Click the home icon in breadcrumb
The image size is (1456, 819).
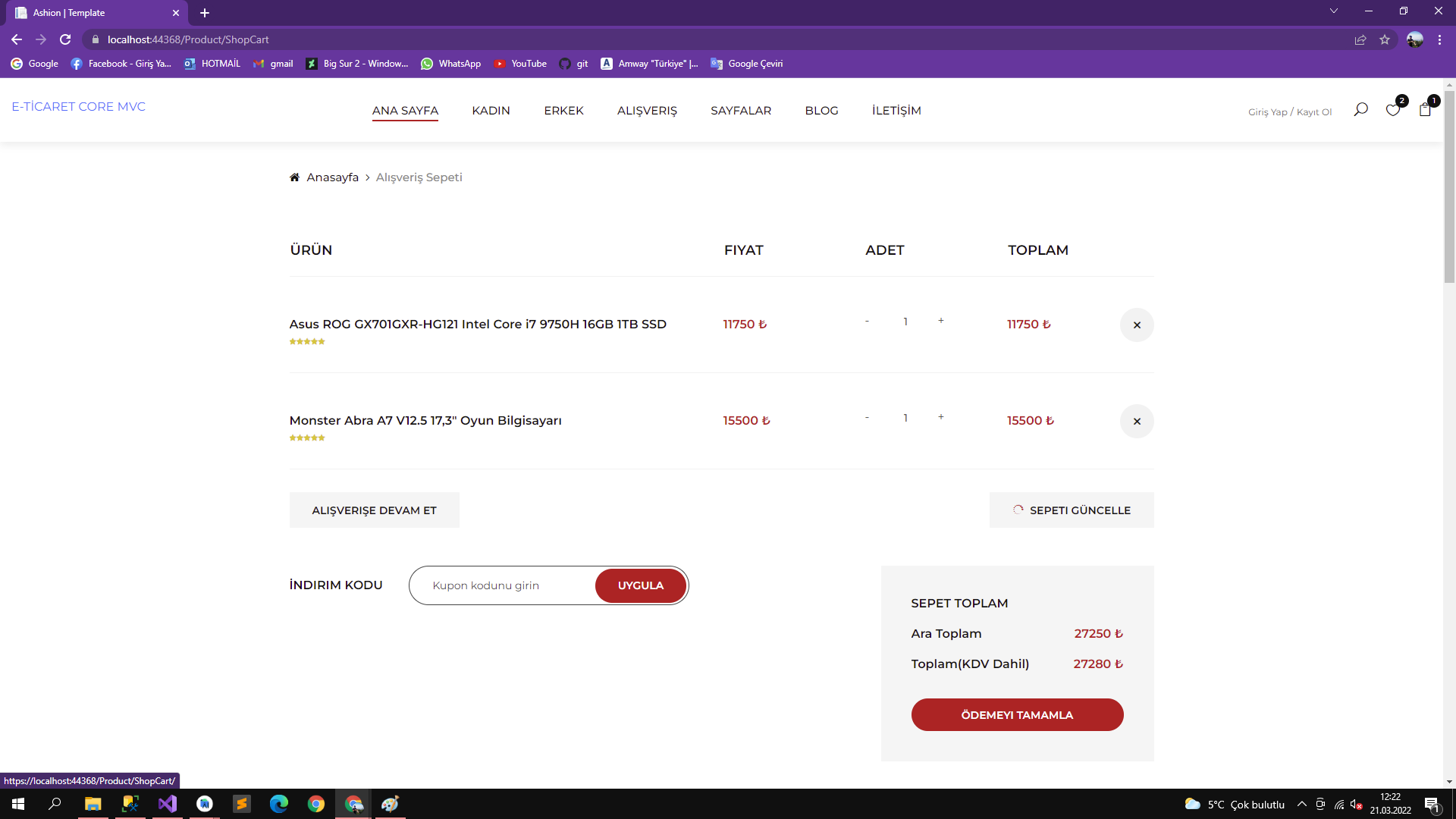[x=294, y=177]
